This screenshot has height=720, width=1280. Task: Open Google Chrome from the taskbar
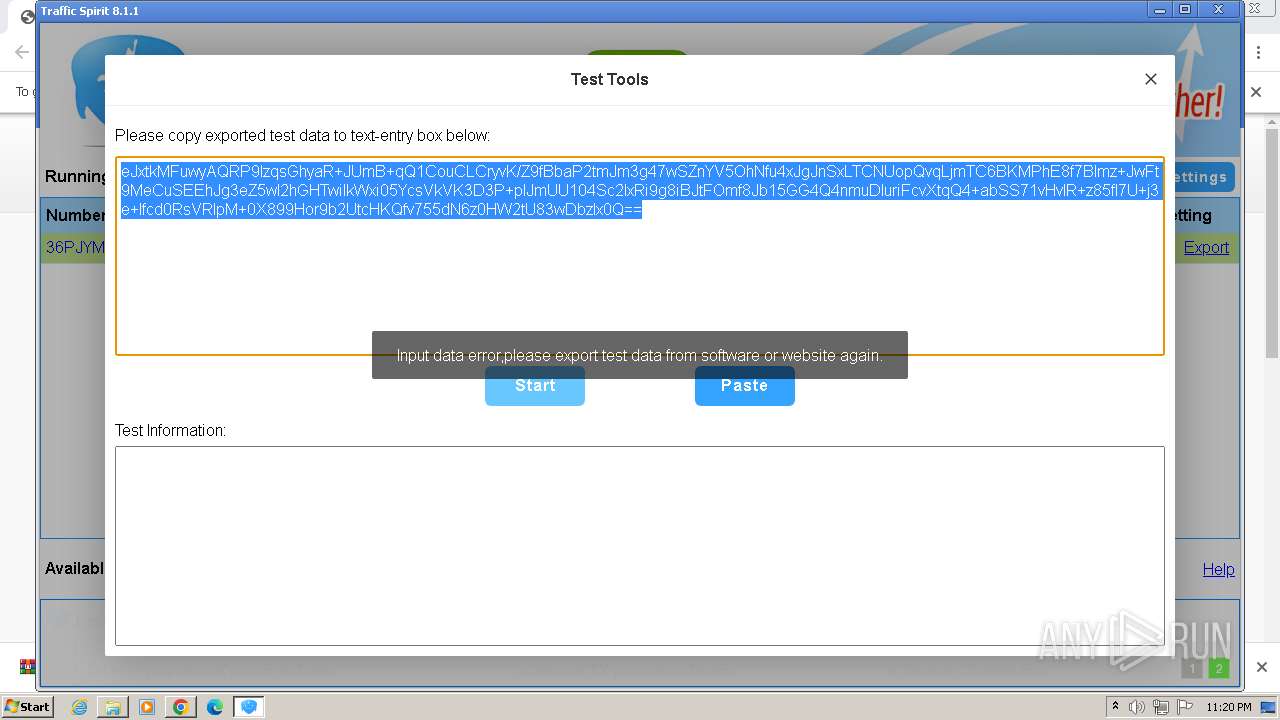coord(181,707)
